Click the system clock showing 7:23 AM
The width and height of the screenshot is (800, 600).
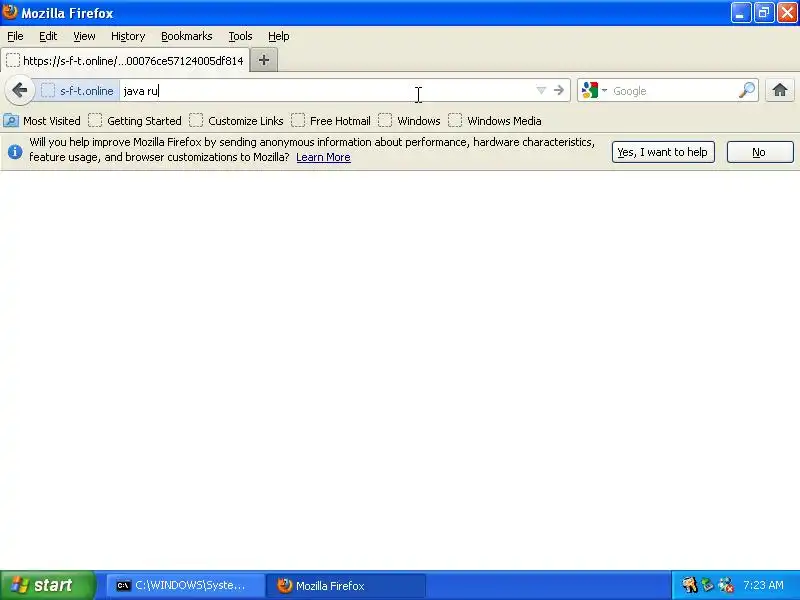tap(763, 585)
